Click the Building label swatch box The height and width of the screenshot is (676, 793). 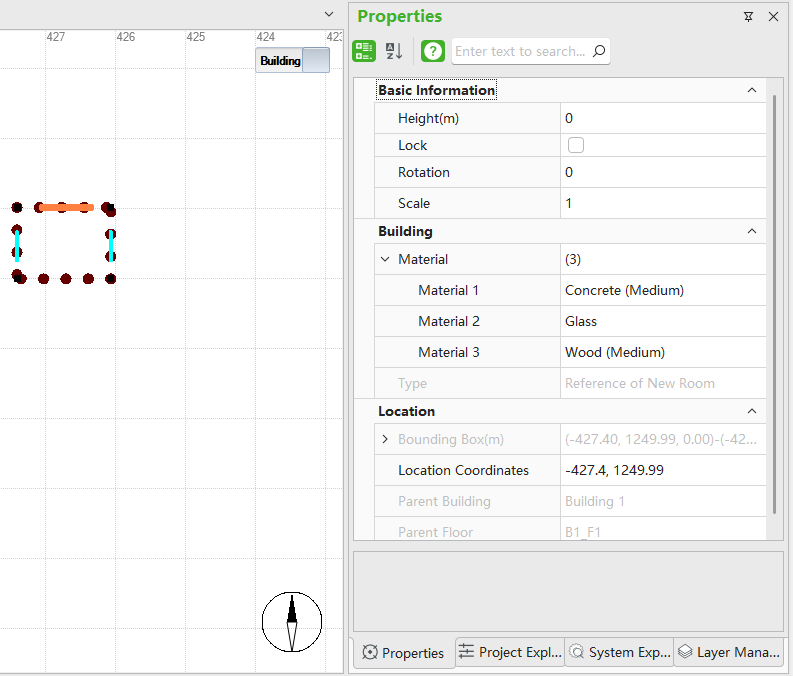click(315, 60)
